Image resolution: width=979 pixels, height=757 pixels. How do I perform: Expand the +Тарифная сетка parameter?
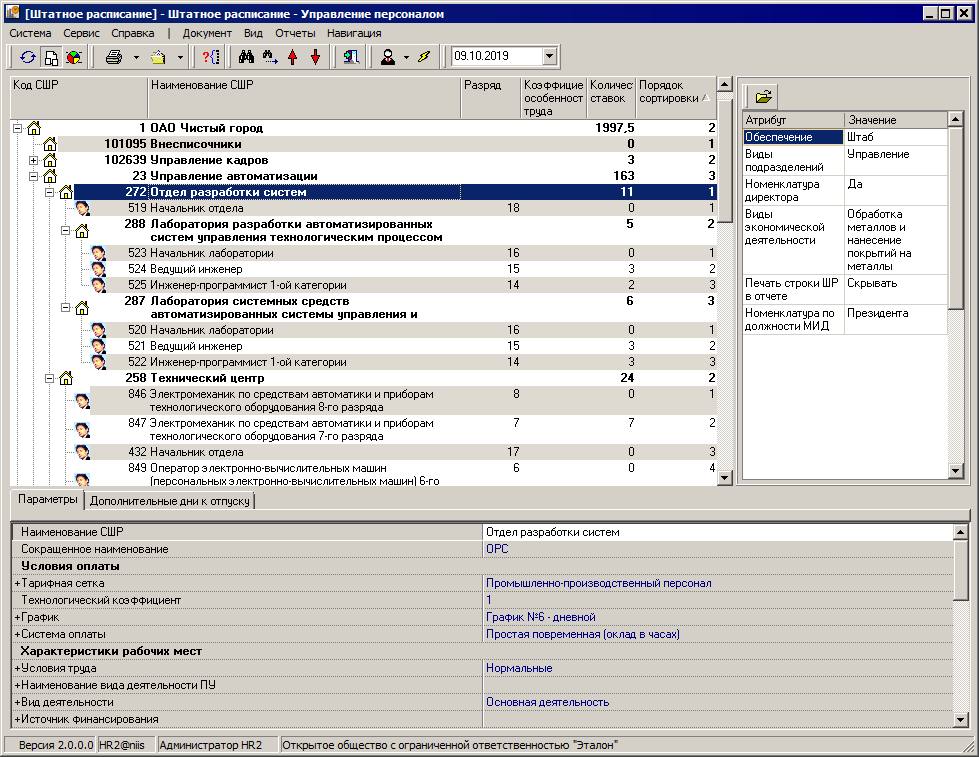(17, 583)
